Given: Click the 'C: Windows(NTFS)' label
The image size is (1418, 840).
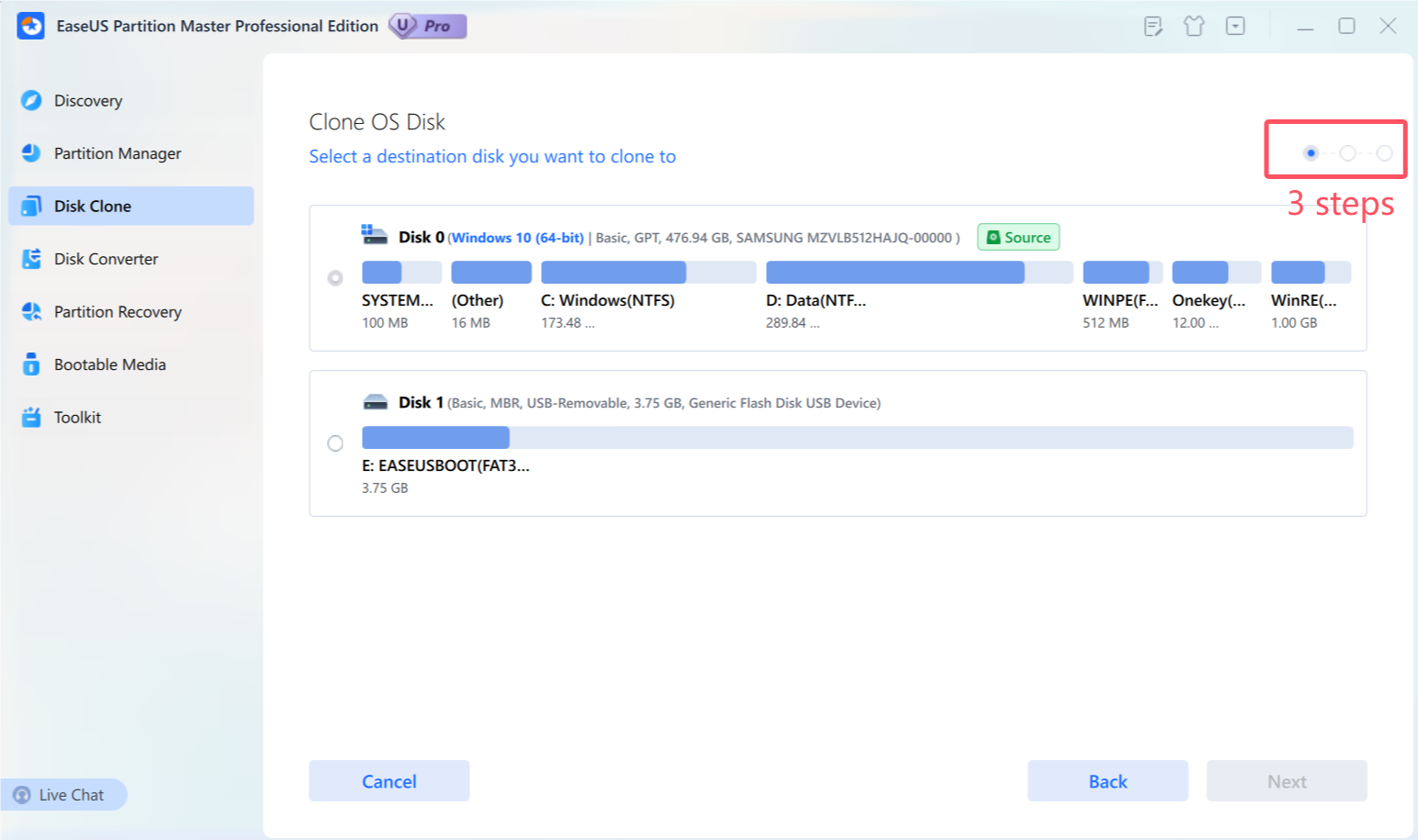Looking at the screenshot, I should [x=608, y=300].
